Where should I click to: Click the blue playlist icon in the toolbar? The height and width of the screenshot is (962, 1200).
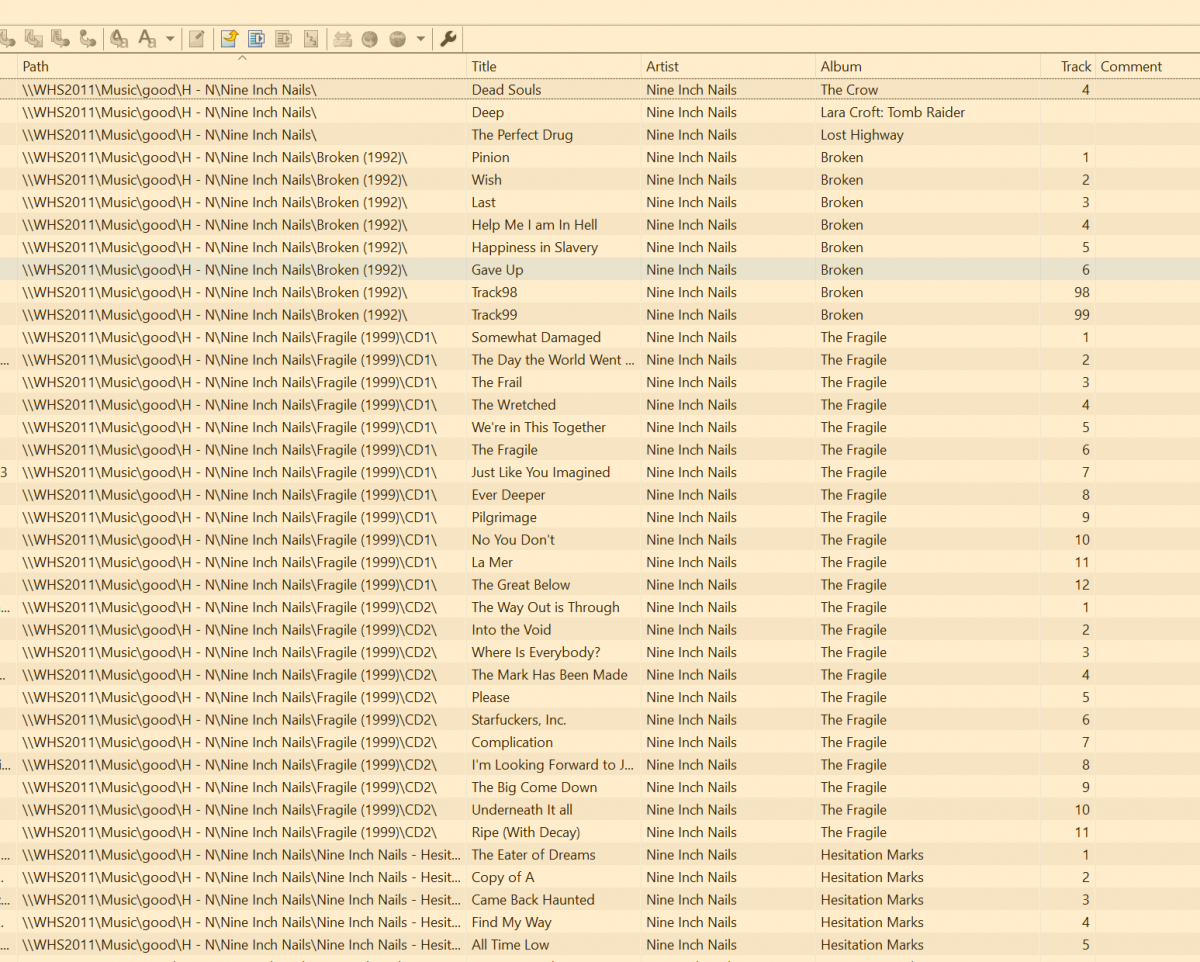256,39
